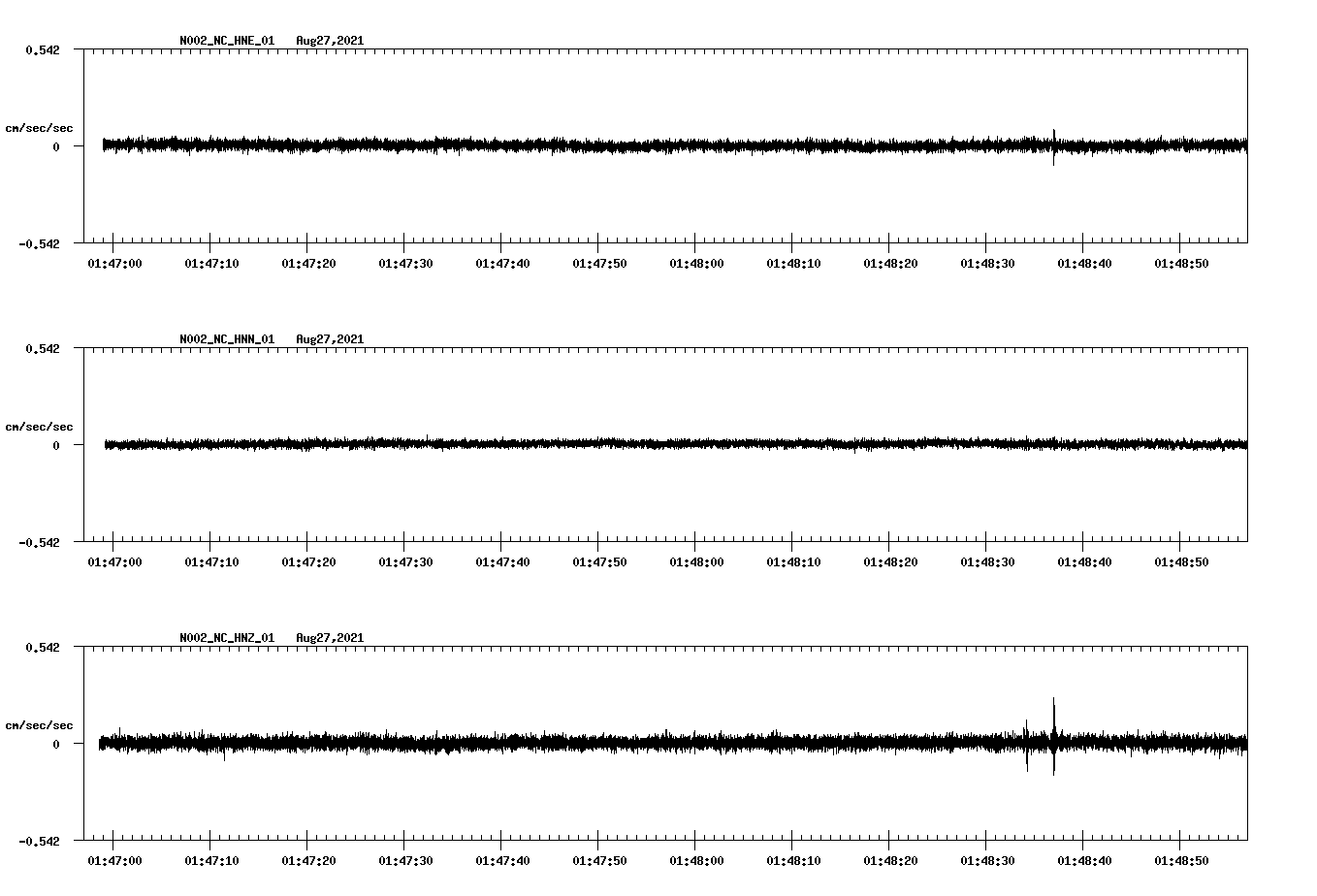This screenshot has width=1317, height=896.
Task: Click the -0.542 lower limit on HNE axis
Action: pyautogui.click(x=39, y=243)
